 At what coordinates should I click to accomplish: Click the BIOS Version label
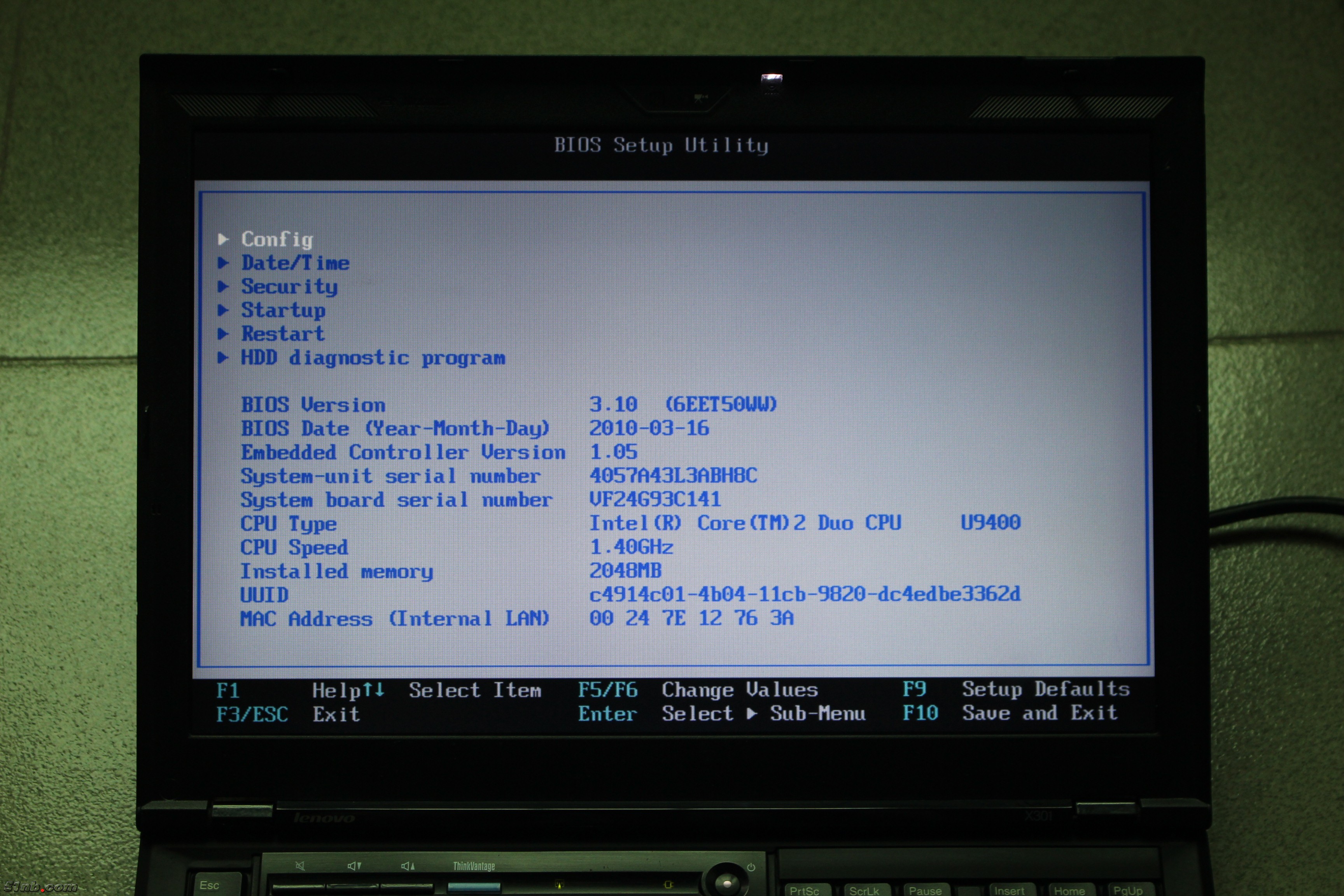point(313,404)
